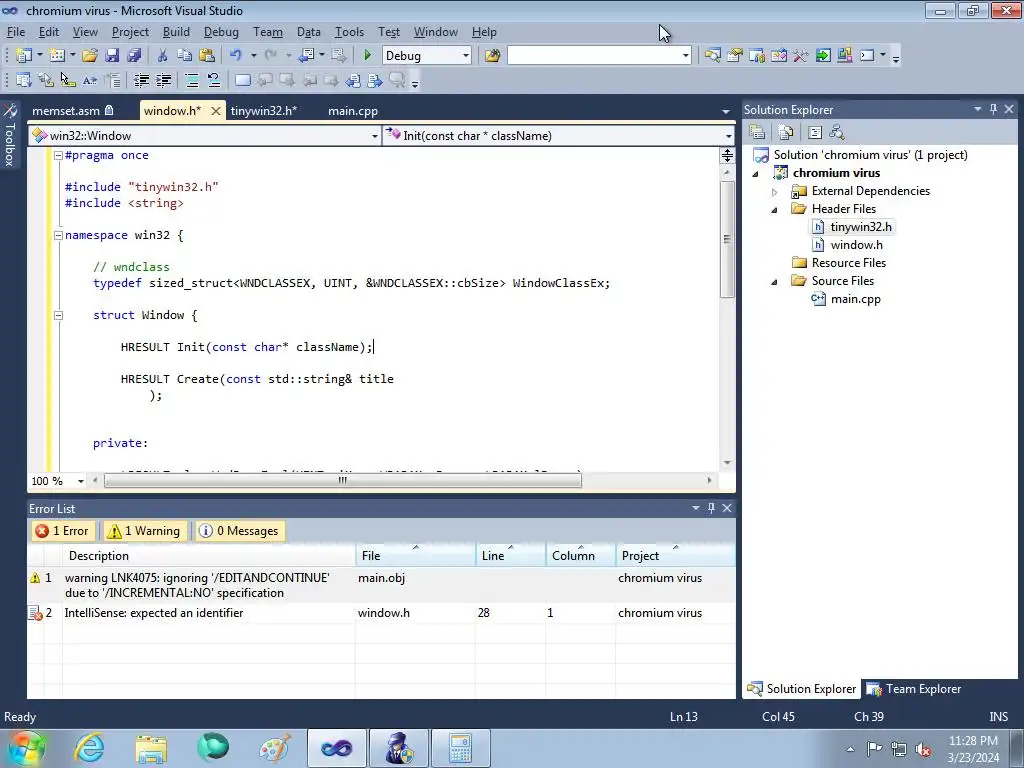Click the Undo arrow icon
The image size is (1024, 768).
[x=236, y=56]
